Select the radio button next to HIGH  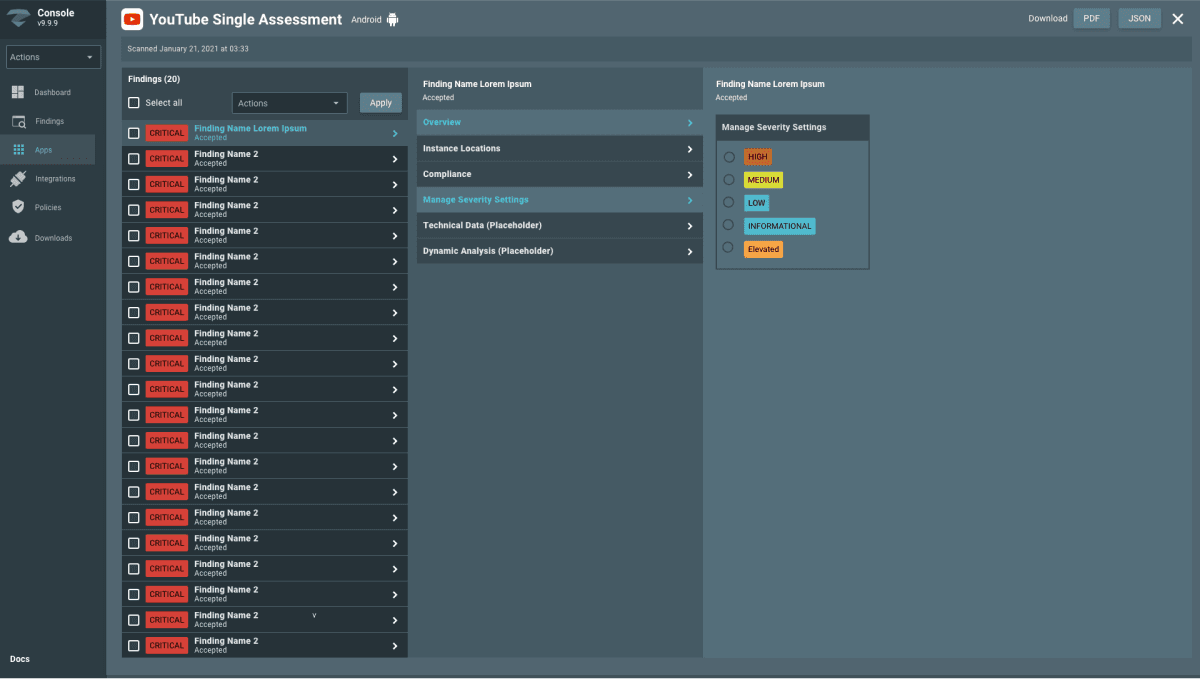coord(729,156)
